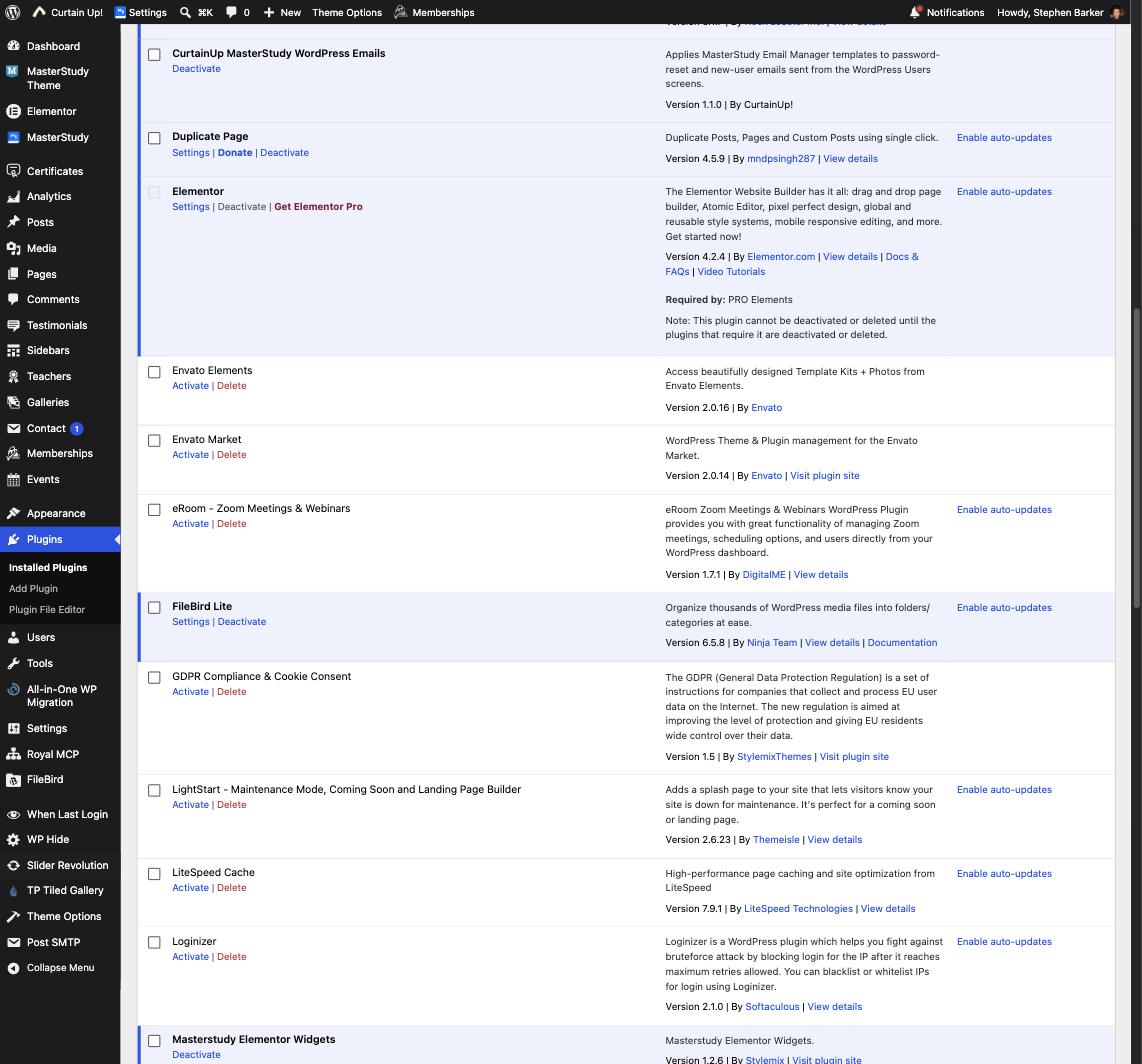1142x1064 pixels.
Task: Open the admin bar search icon
Action: [185, 12]
